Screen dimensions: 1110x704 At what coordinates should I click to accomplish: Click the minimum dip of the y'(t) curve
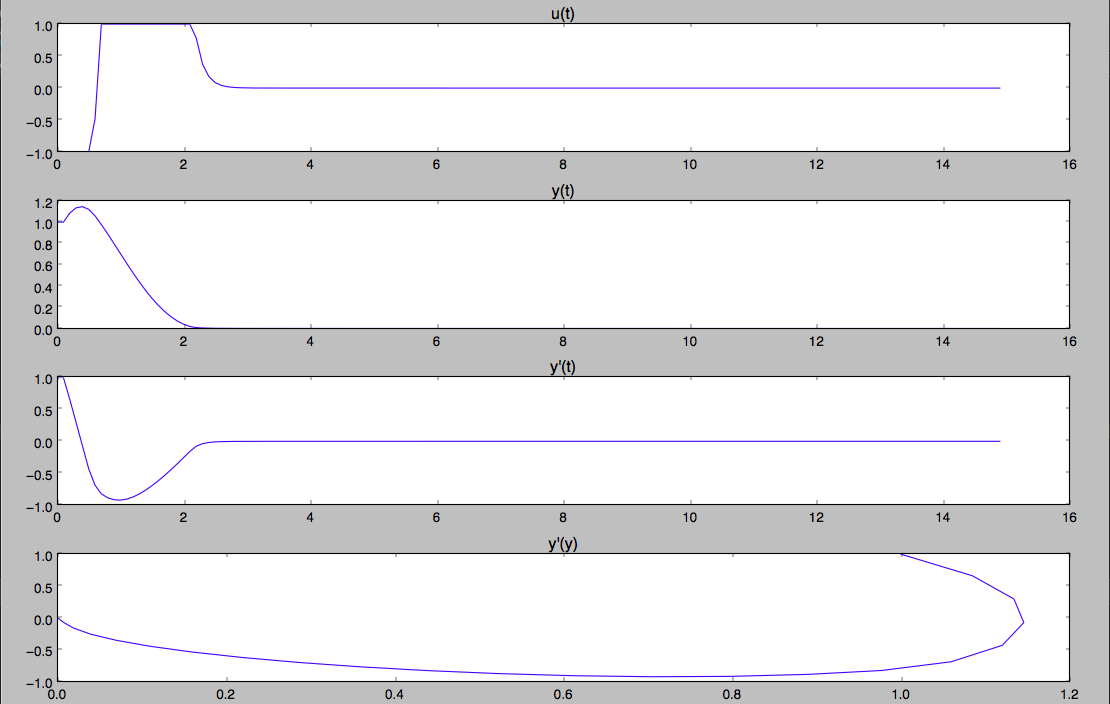(x=119, y=499)
